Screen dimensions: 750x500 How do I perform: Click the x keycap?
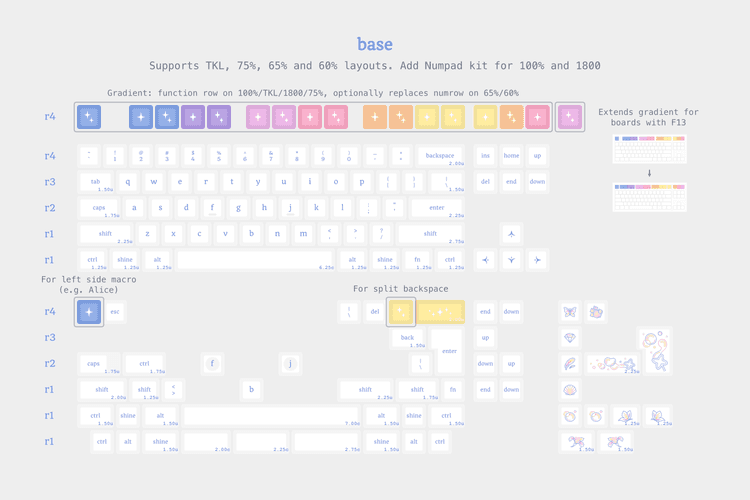173,234
